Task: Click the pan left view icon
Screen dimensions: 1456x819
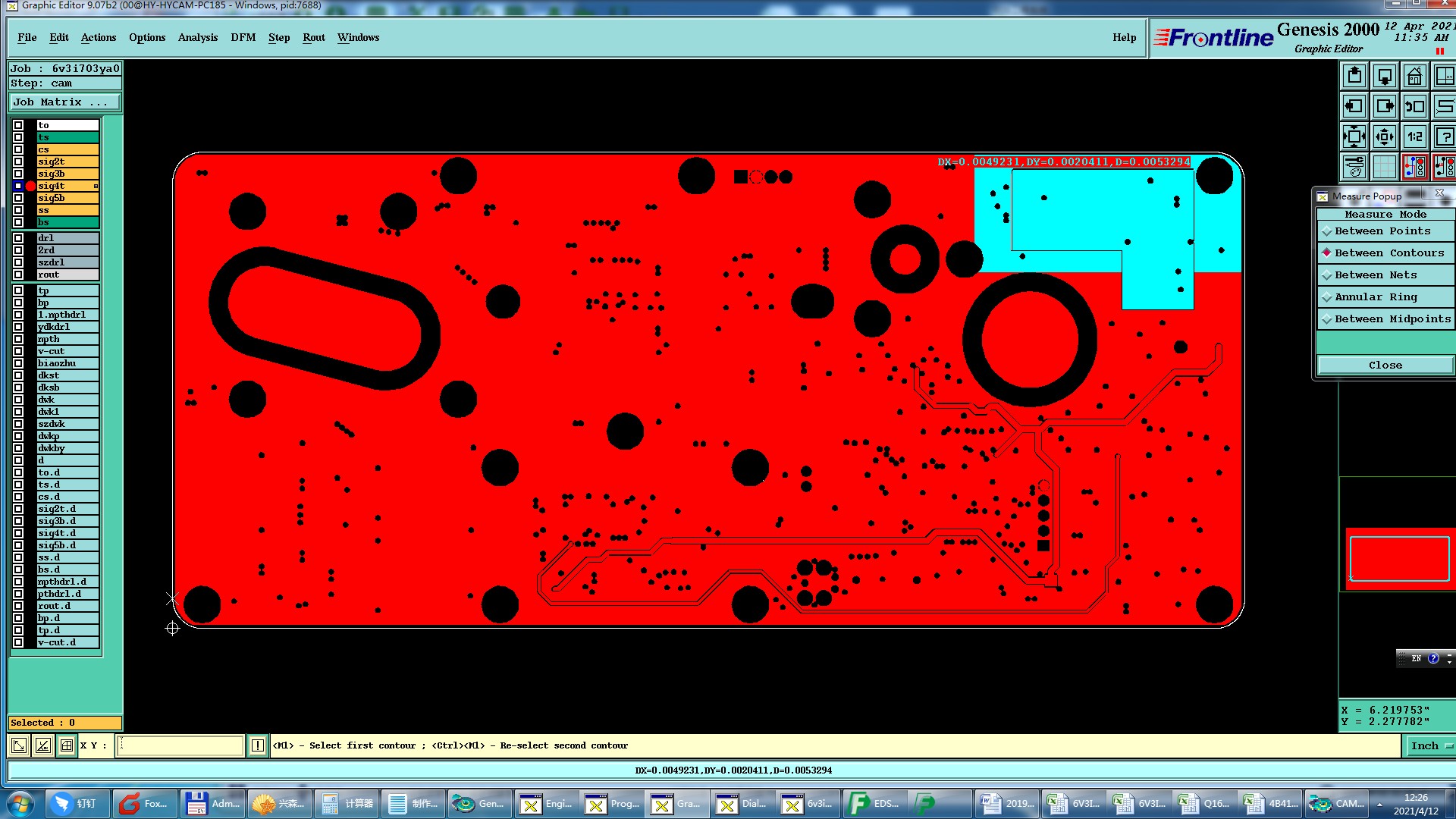Action: tap(1354, 107)
